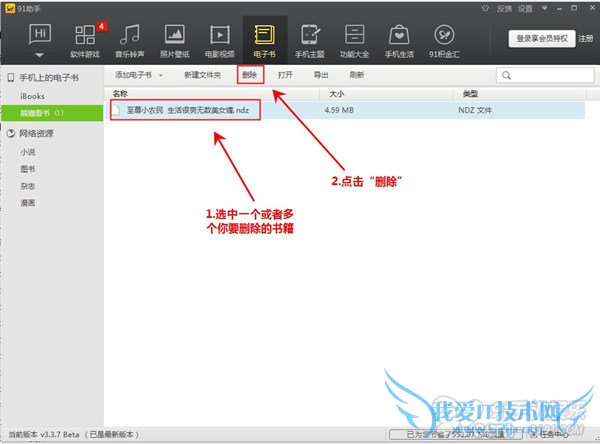
Task: Click 新建文件夹 toolbar button
Action: [202, 75]
